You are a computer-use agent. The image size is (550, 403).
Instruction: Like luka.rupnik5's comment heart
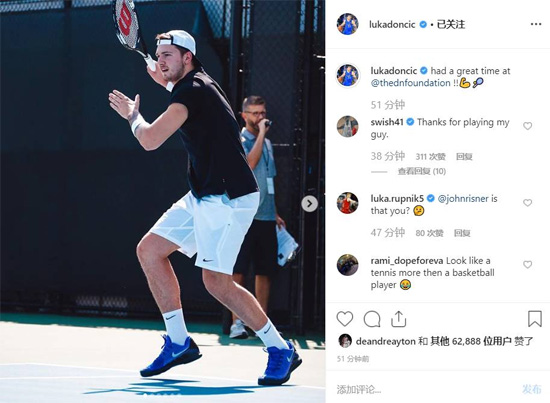tap(528, 202)
